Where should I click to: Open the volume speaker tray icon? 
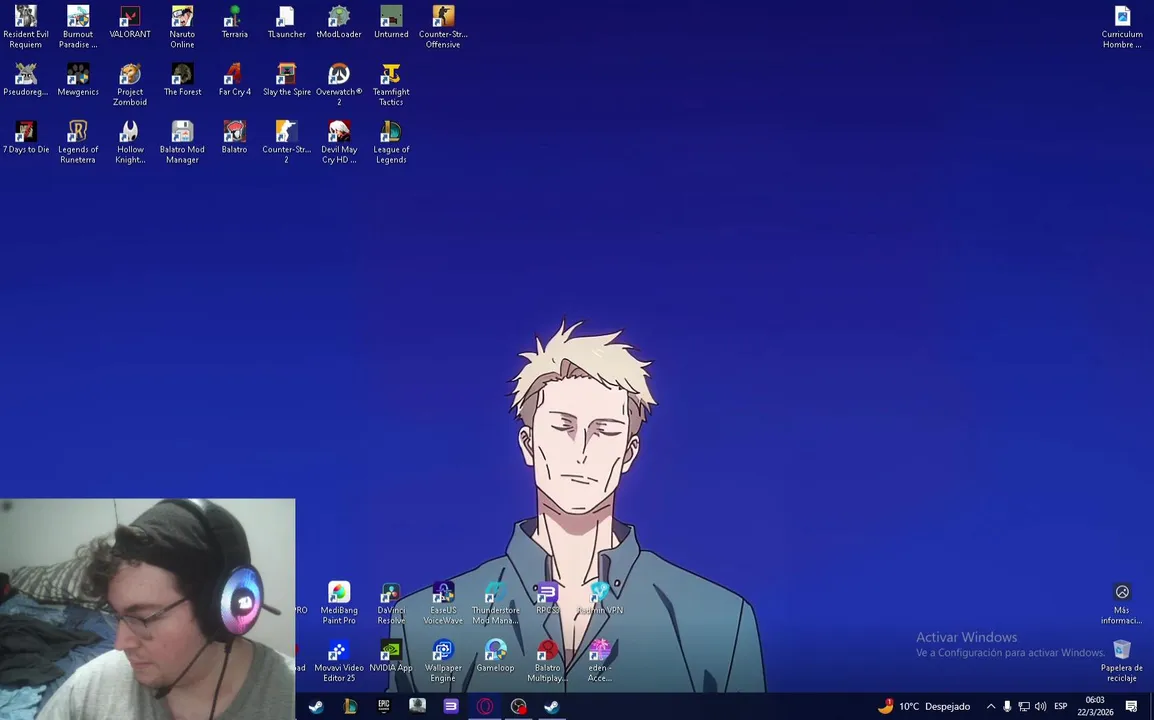pyautogui.click(x=1040, y=706)
